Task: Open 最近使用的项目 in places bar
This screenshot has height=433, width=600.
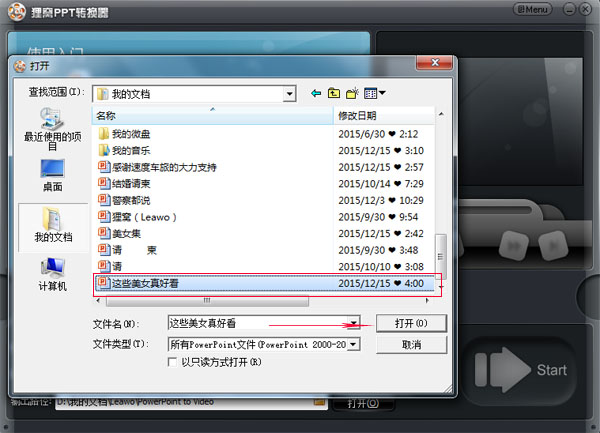Action: (52, 129)
